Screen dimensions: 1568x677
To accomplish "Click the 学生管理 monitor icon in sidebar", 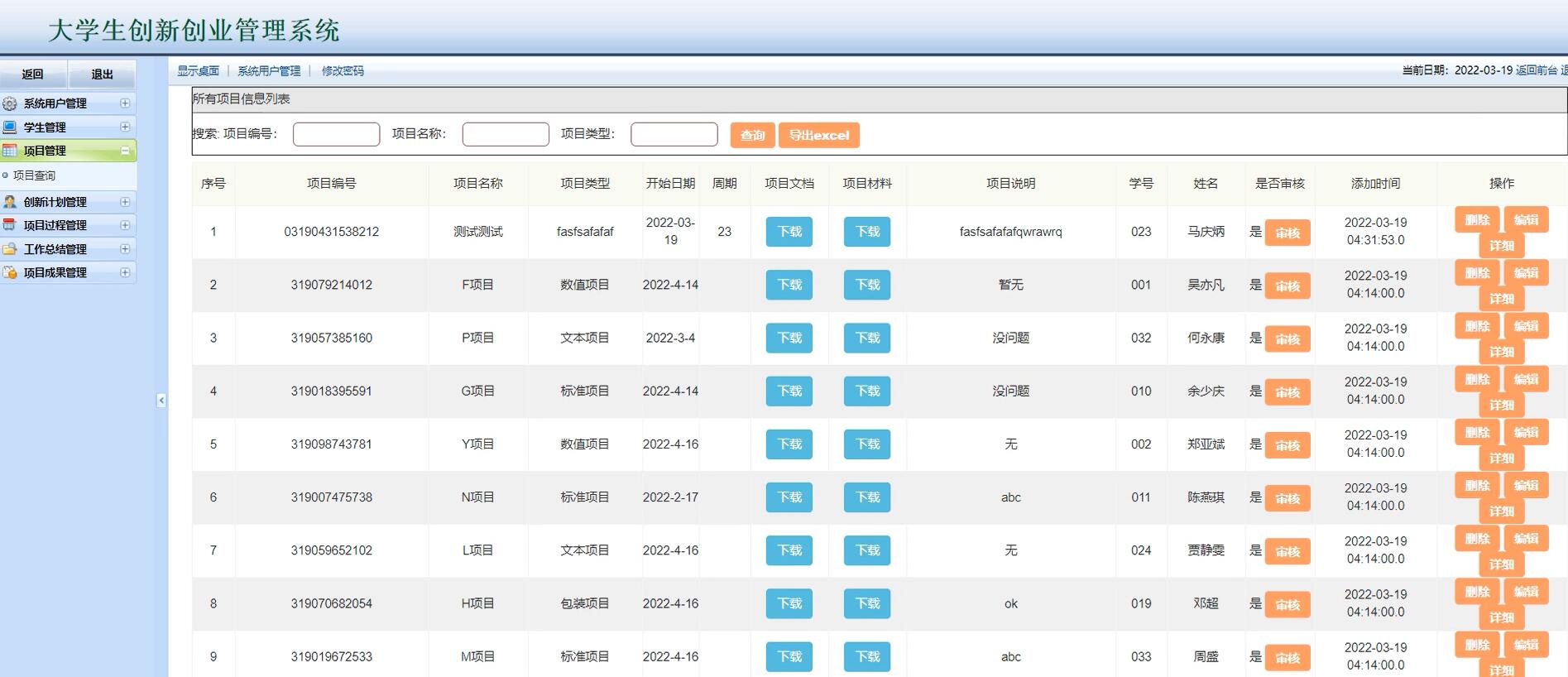I will [x=10, y=127].
